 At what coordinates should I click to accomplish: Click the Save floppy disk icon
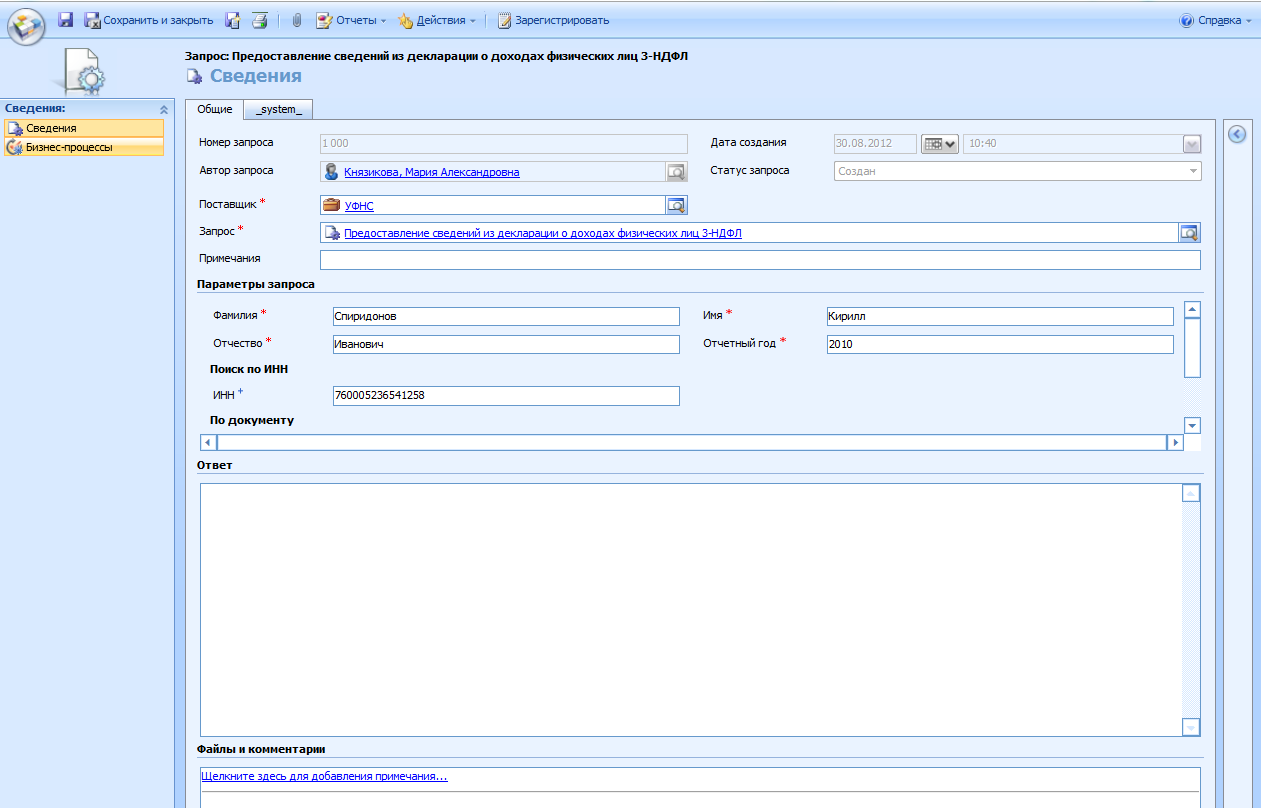[66, 20]
